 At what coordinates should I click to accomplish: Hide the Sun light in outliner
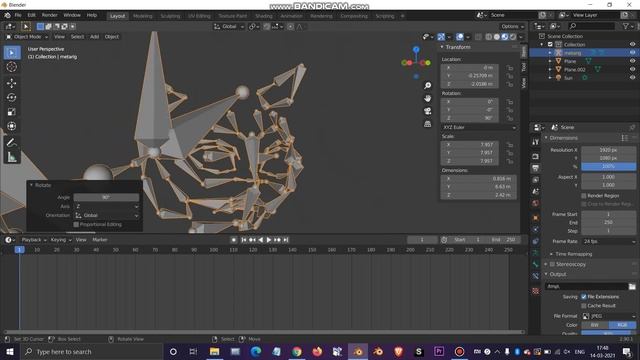[x=632, y=78]
